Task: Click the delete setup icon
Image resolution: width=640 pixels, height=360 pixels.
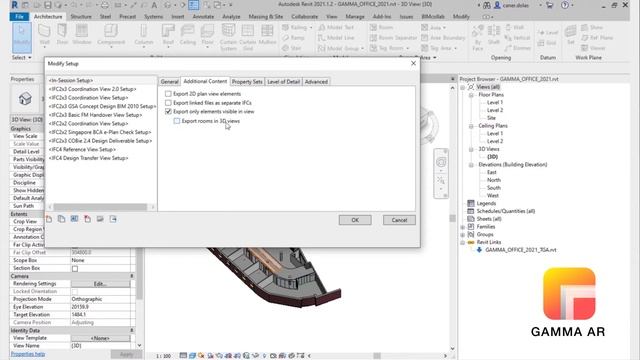Action: [87, 219]
